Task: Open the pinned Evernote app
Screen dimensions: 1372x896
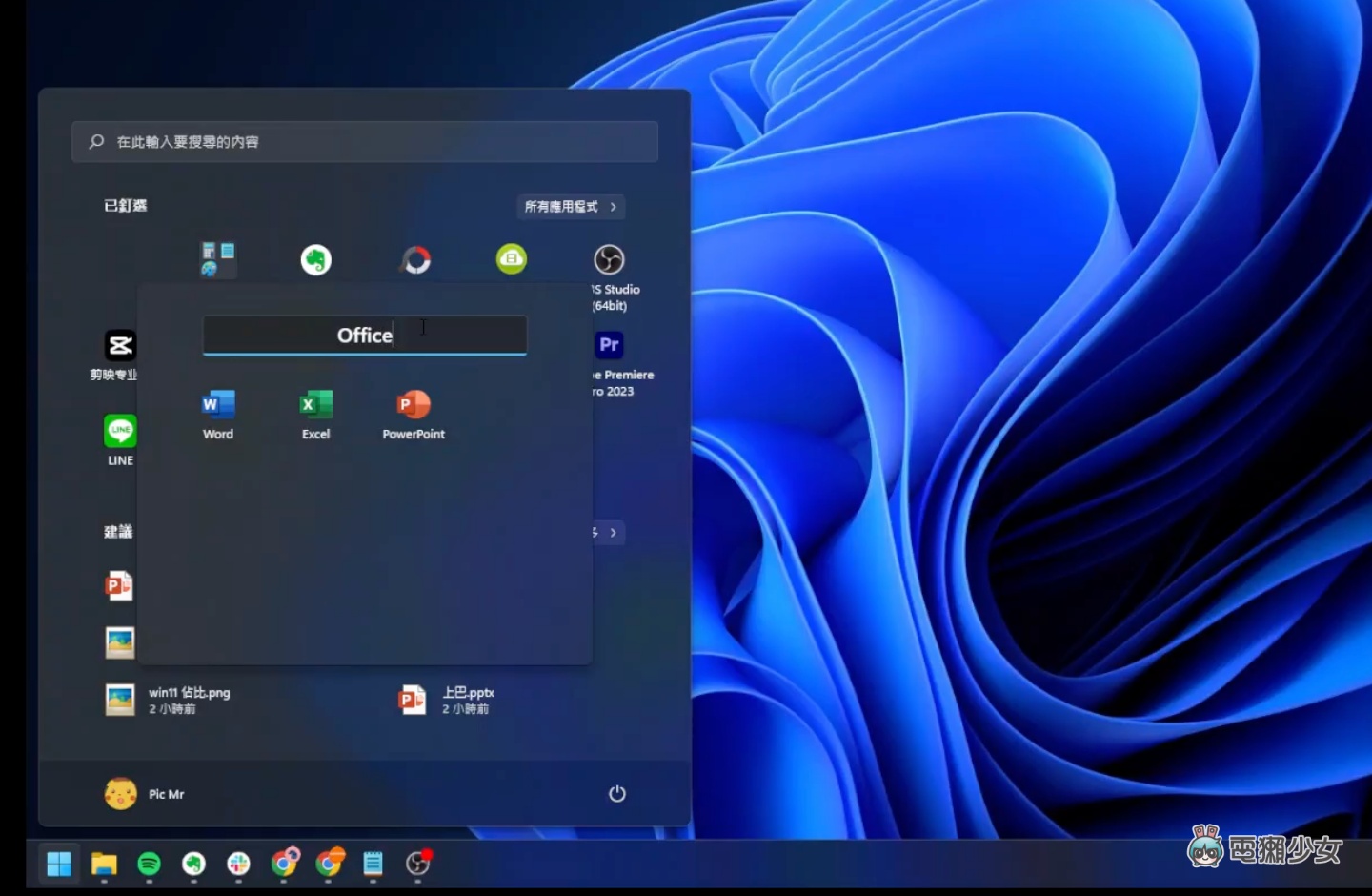Action: (316, 259)
